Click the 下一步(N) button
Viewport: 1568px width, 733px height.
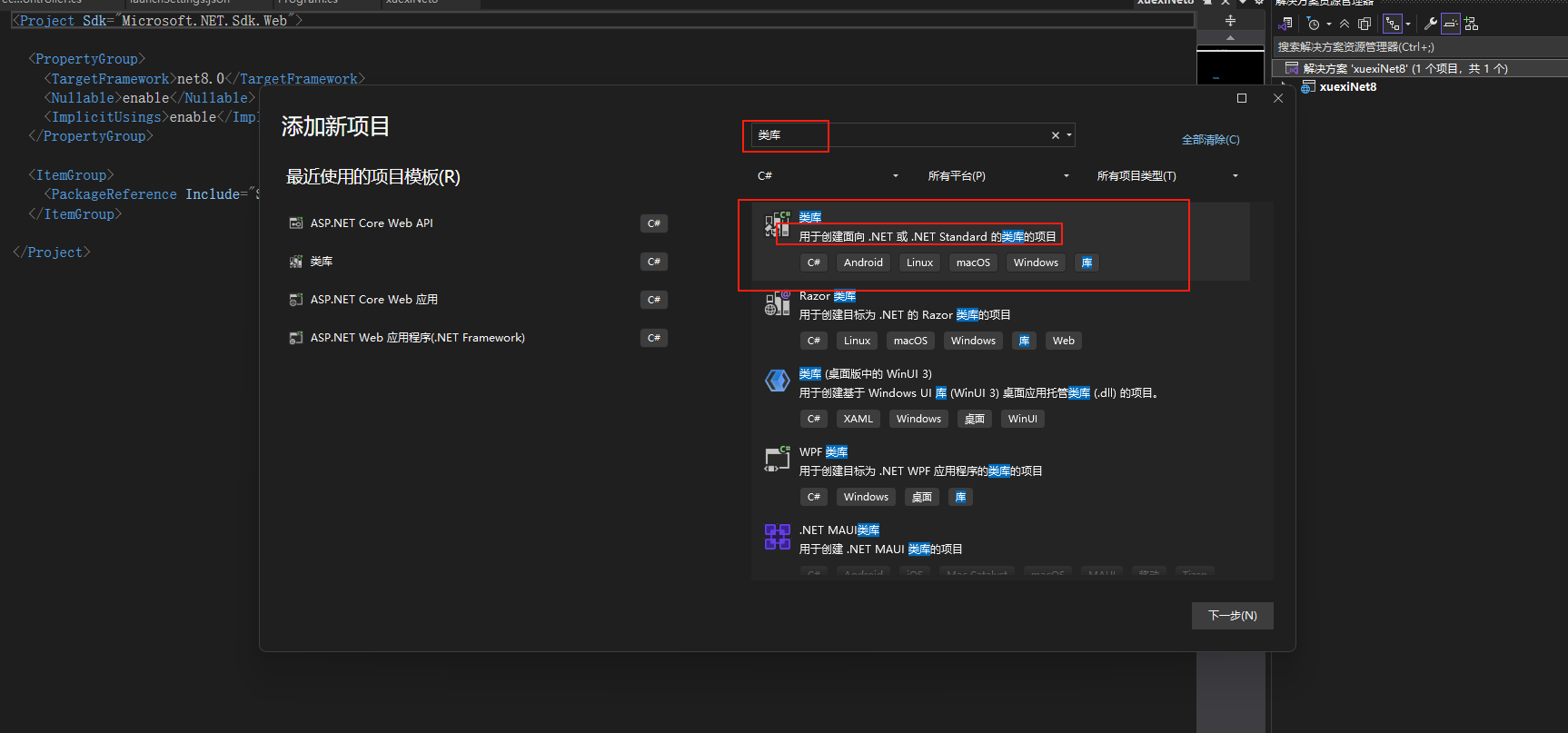click(x=1232, y=616)
